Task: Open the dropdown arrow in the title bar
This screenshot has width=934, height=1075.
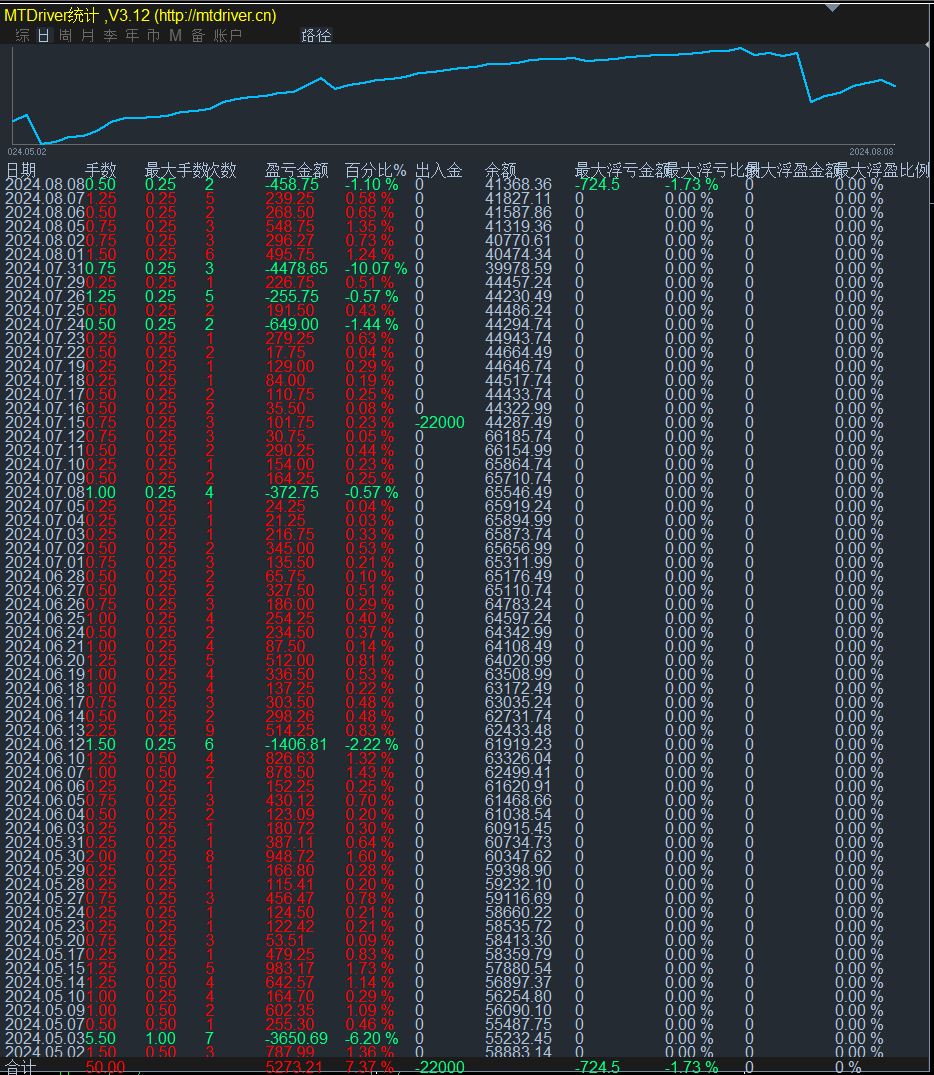Action: (831, 8)
